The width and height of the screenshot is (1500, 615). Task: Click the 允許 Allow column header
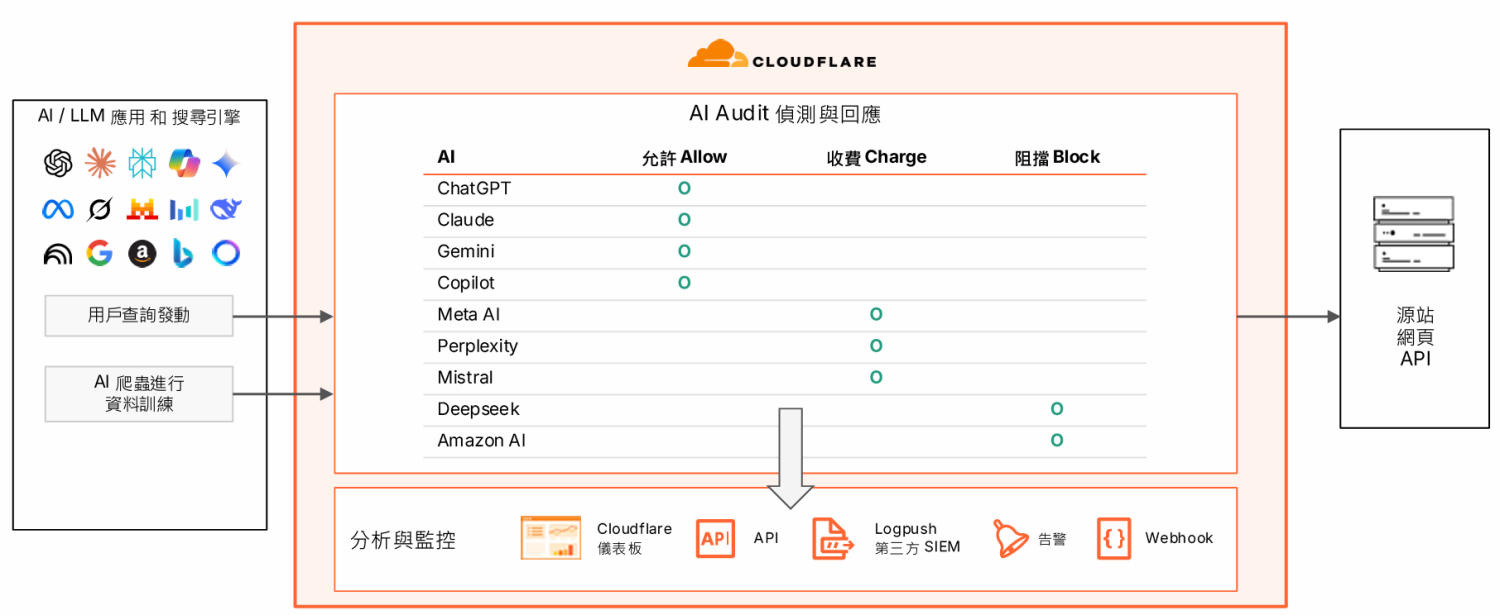[684, 157]
